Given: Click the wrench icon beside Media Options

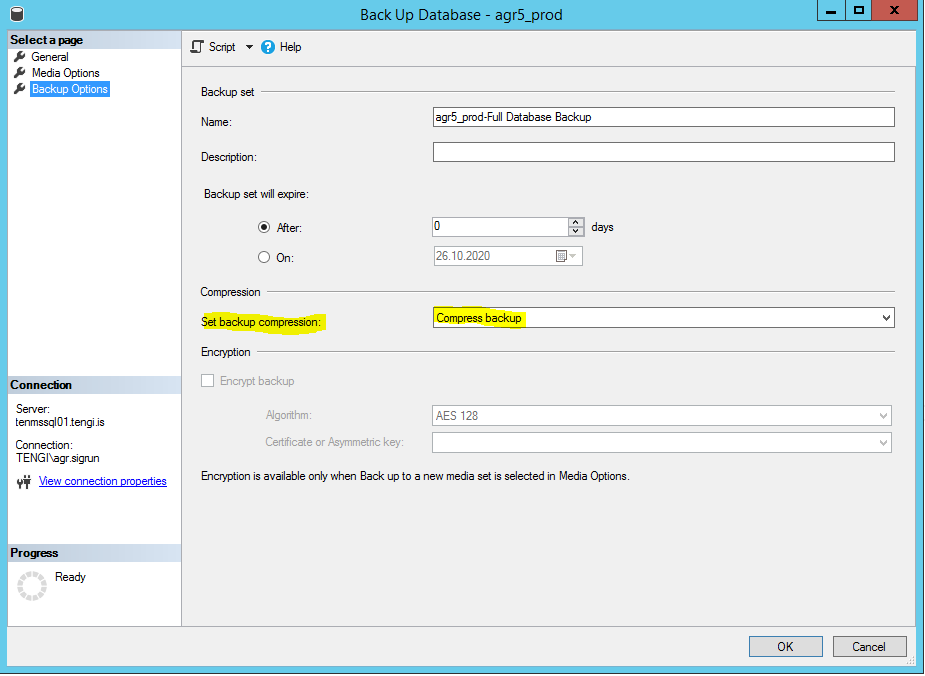Looking at the screenshot, I should click(x=19, y=73).
